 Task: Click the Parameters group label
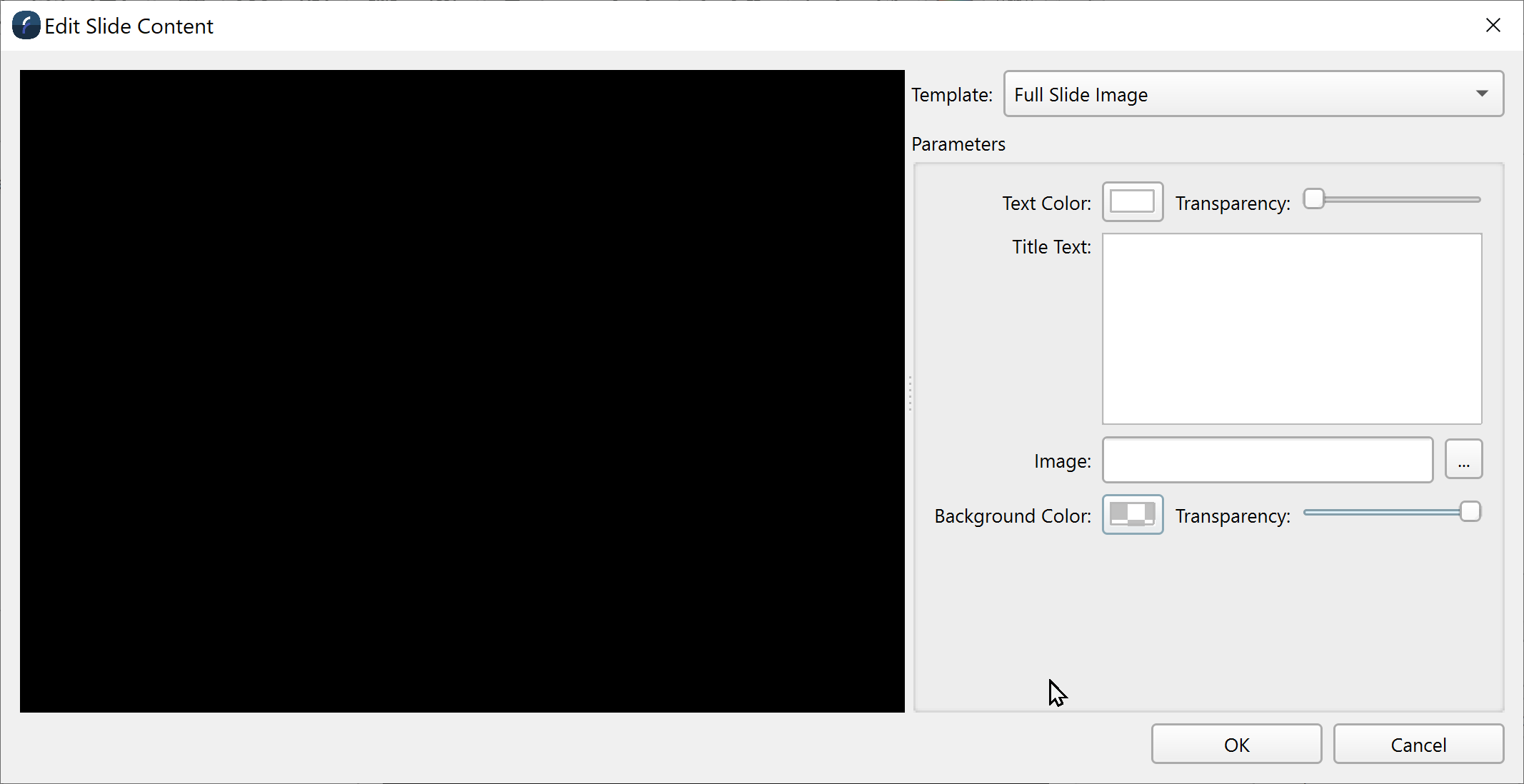958,144
